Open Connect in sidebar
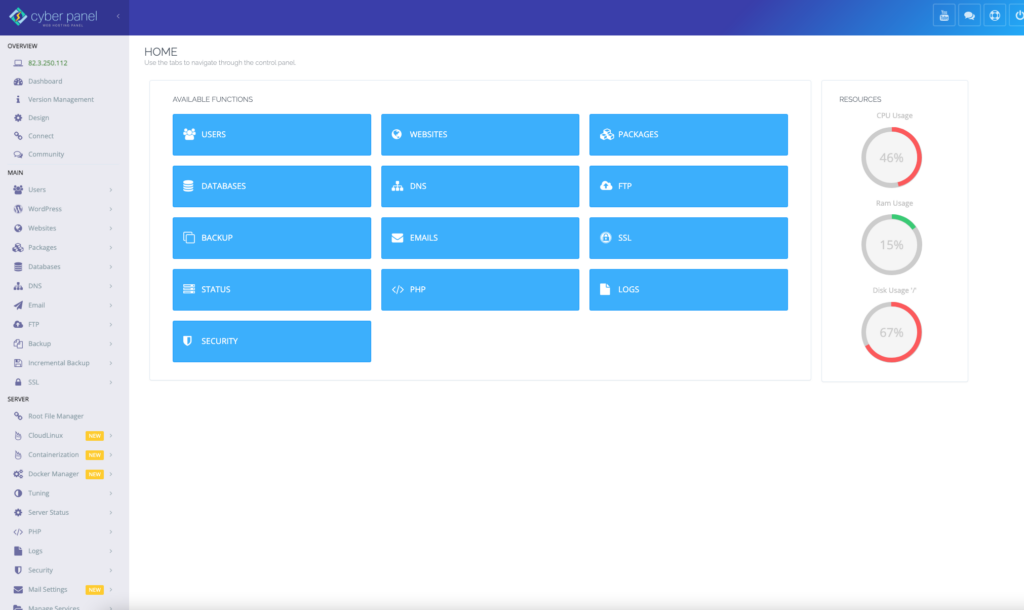 click(40, 136)
